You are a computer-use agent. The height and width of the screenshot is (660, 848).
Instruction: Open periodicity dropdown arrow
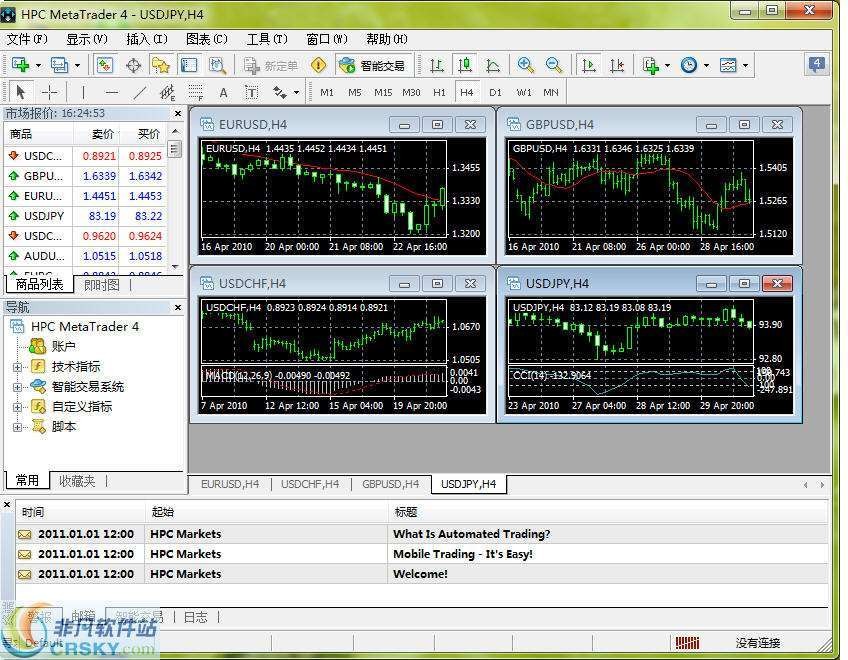[x=706, y=65]
